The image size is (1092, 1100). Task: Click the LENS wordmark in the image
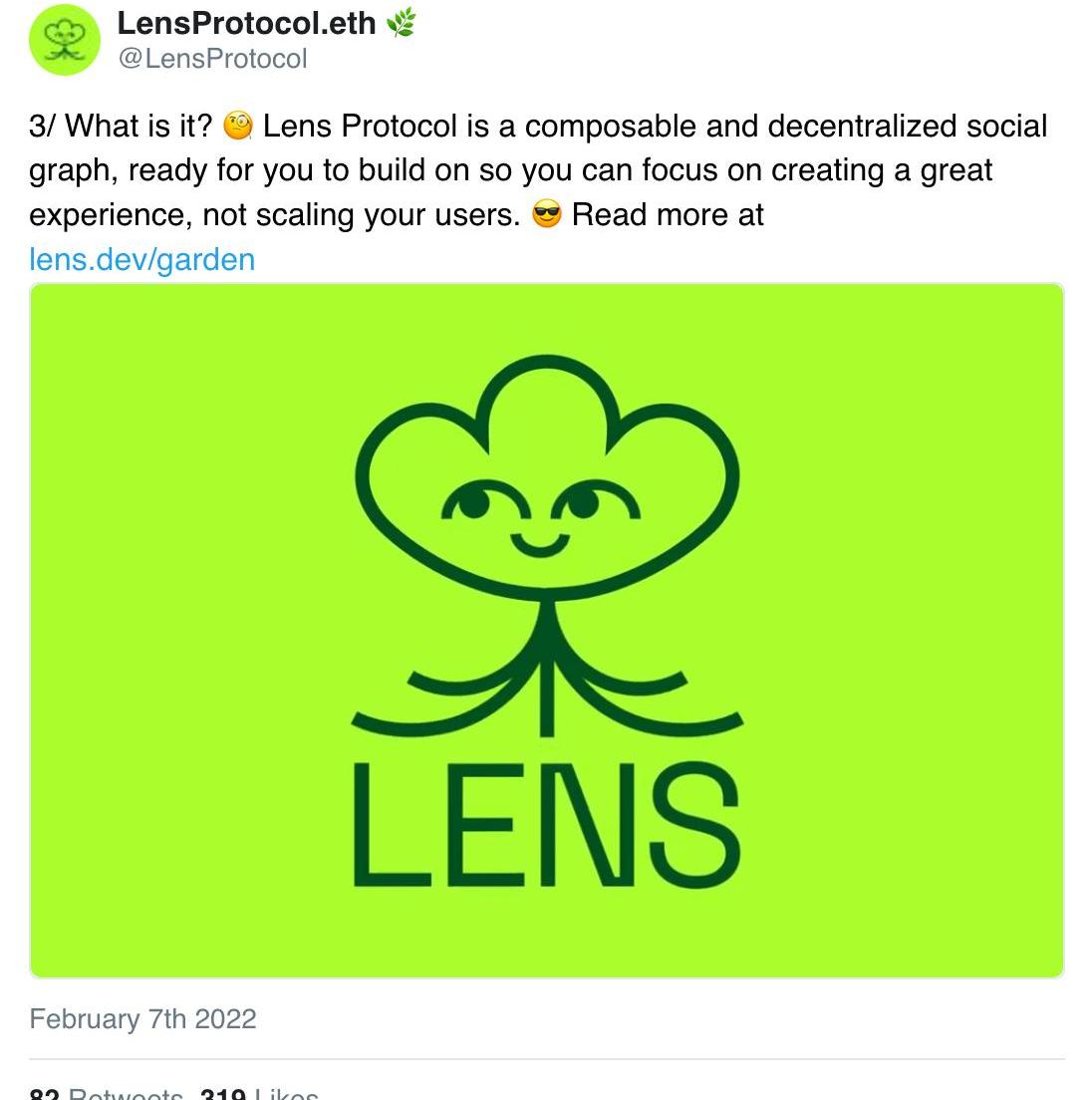546,825
